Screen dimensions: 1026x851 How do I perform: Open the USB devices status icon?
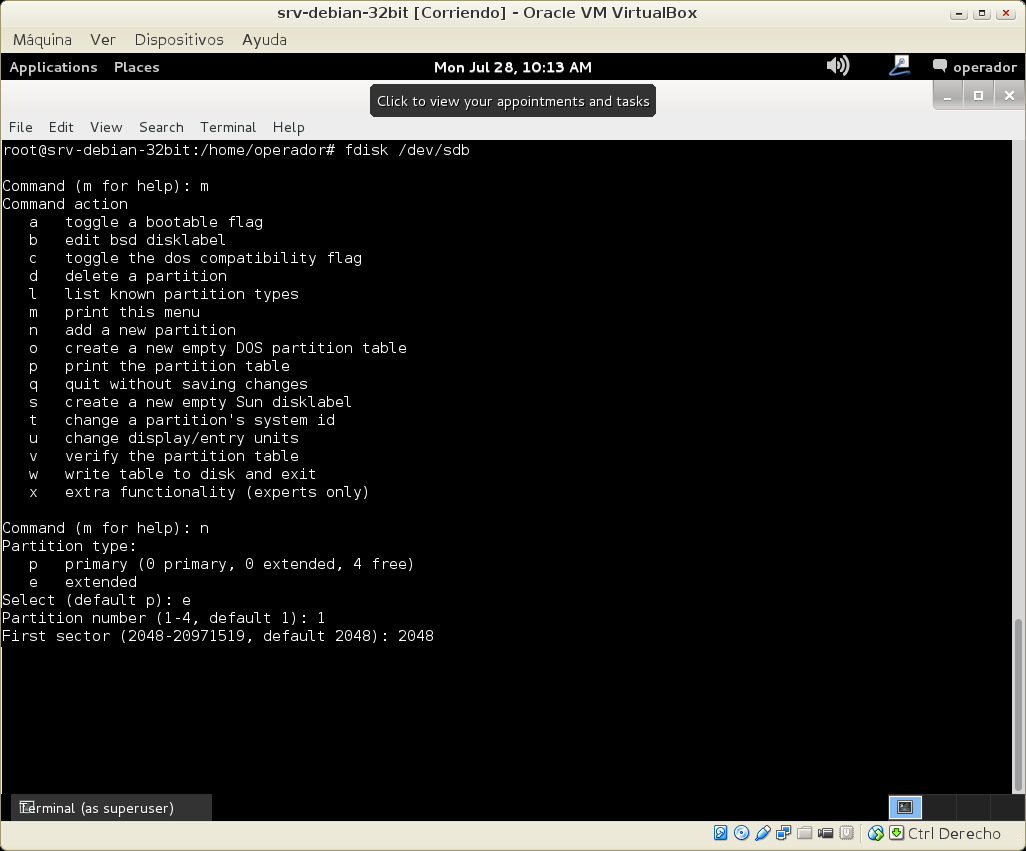(x=763, y=833)
